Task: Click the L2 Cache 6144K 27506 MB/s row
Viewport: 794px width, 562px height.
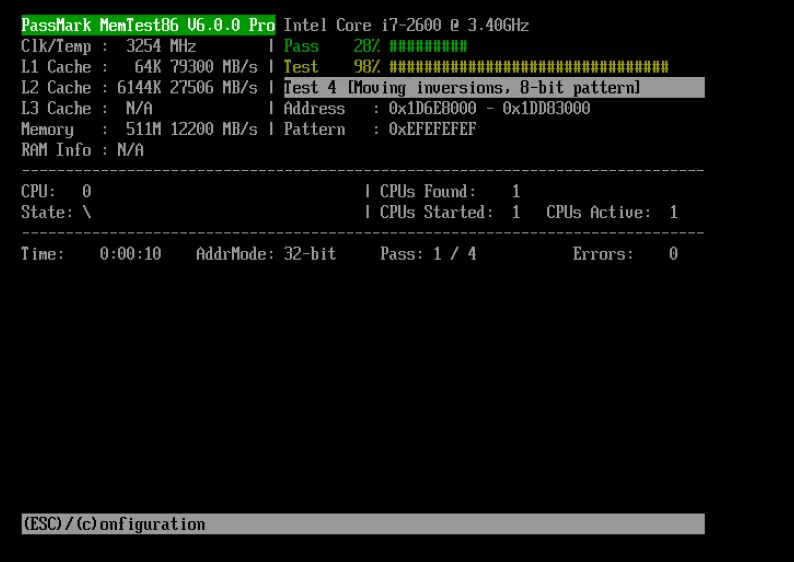Action: pos(139,88)
